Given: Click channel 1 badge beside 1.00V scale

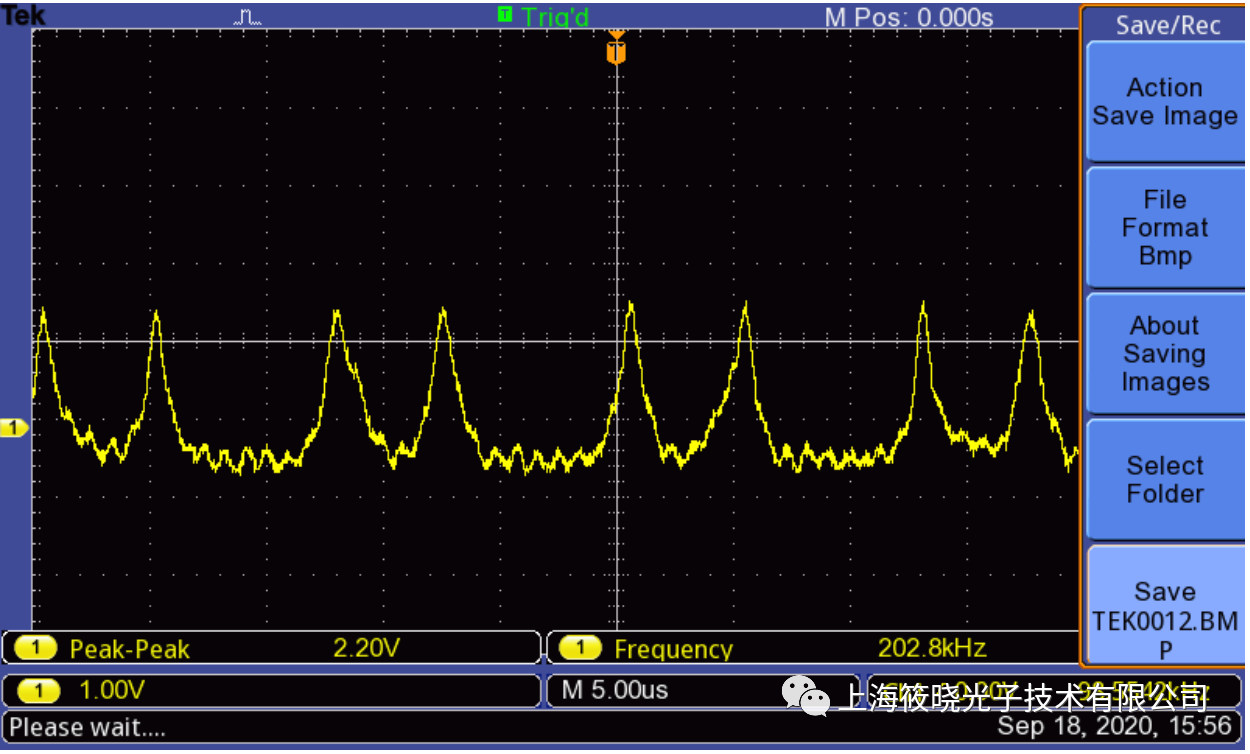Looking at the screenshot, I should click(x=38, y=690).
